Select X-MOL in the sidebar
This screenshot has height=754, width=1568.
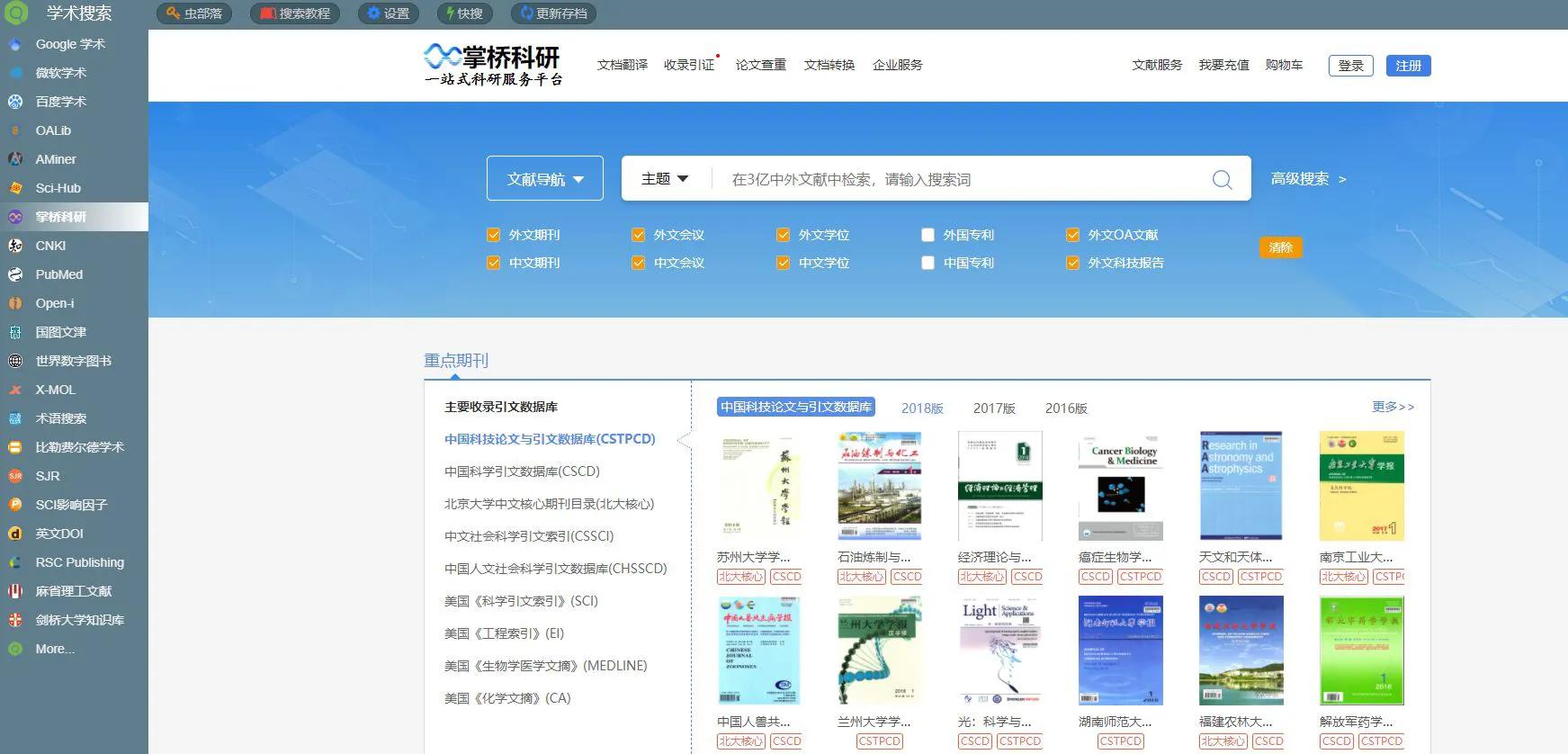56,390
